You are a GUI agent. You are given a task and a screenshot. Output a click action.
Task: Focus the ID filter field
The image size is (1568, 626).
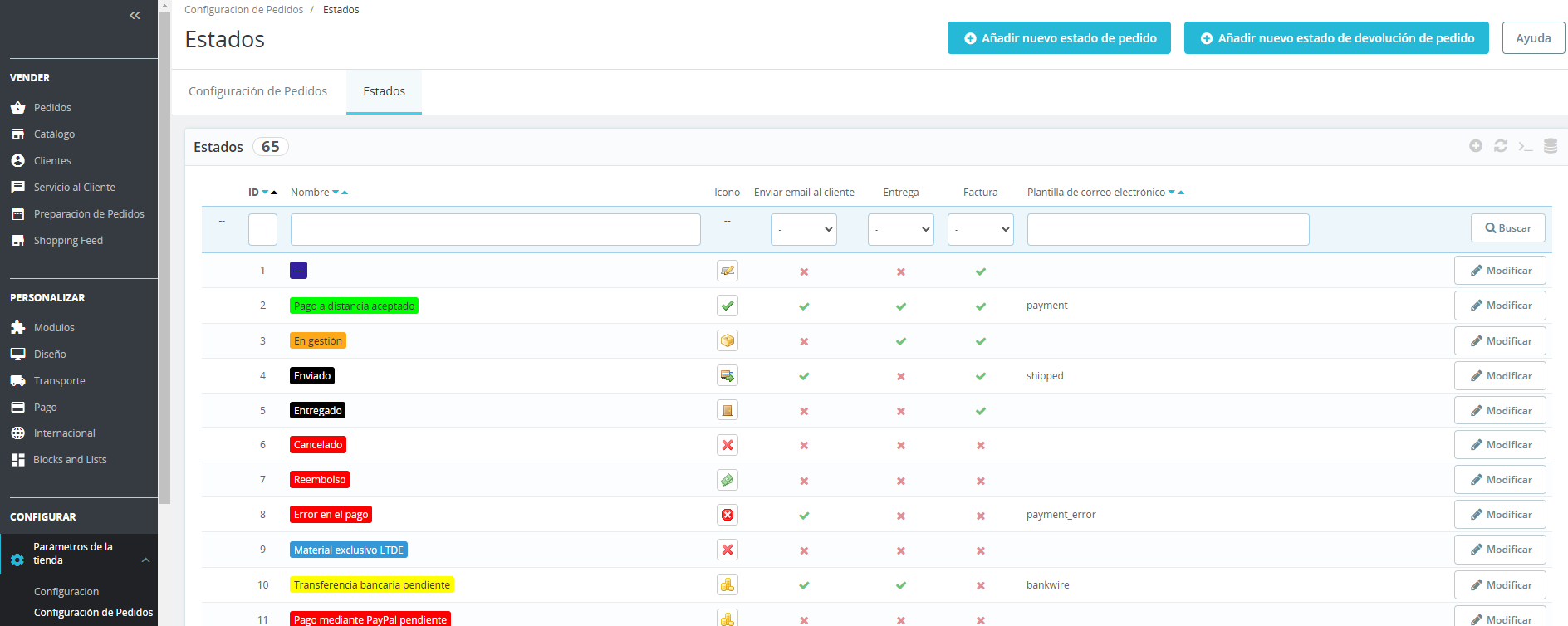pyautogui.click(x=262, y=229)
